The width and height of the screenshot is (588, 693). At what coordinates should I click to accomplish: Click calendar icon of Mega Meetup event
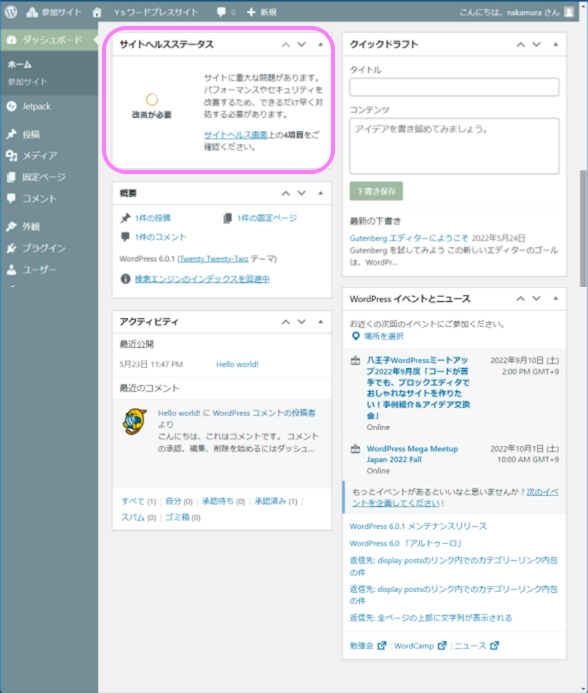tap(355, 449)
